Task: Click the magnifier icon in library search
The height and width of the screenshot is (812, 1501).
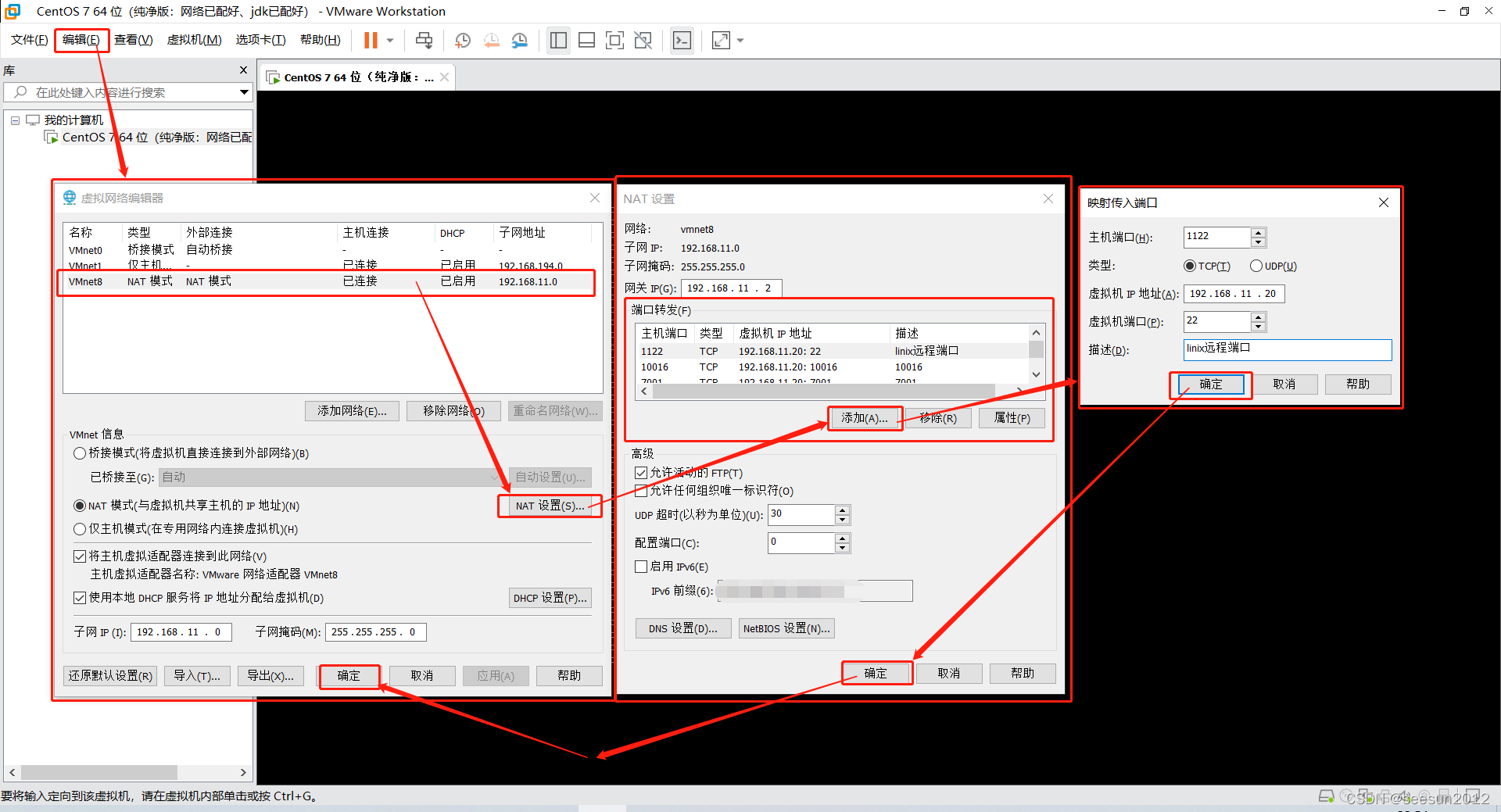Action: coord(20,92)
